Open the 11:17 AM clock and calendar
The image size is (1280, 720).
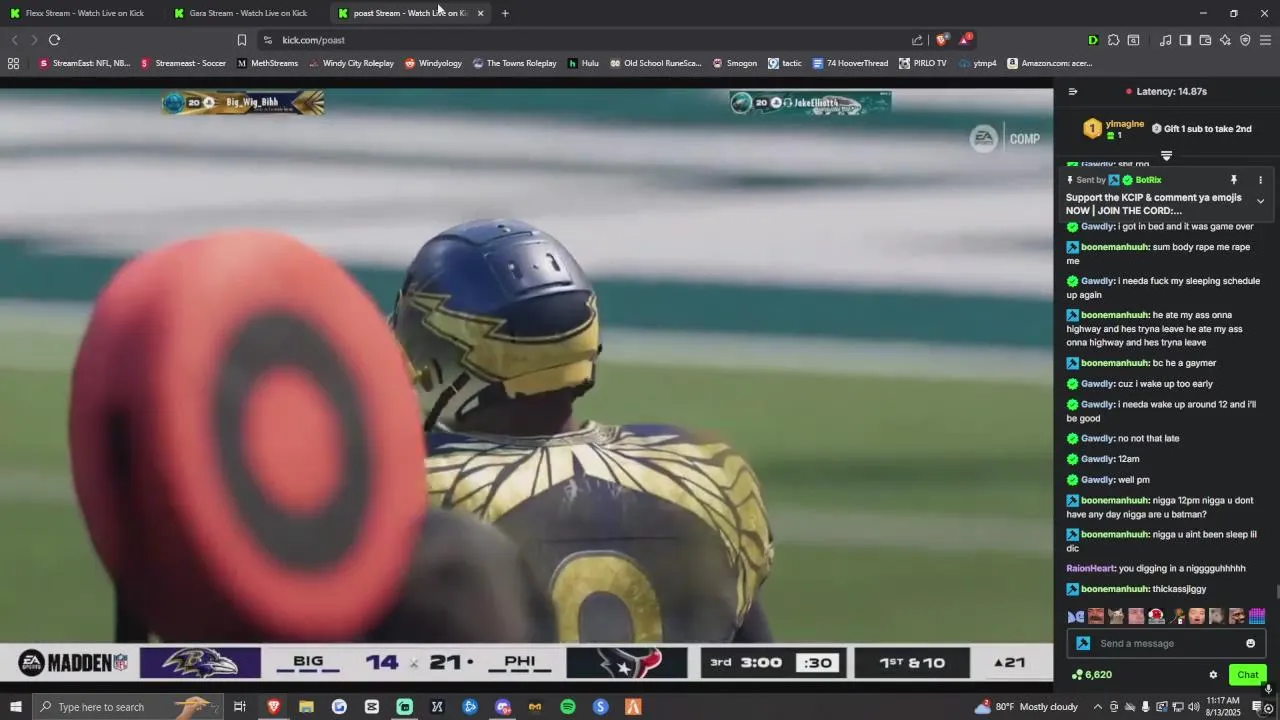point(1224,707)
